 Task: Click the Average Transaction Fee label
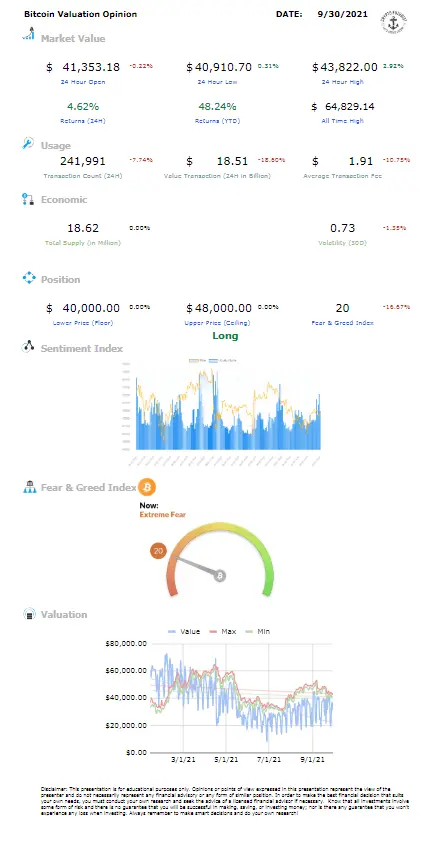[343, 176]
